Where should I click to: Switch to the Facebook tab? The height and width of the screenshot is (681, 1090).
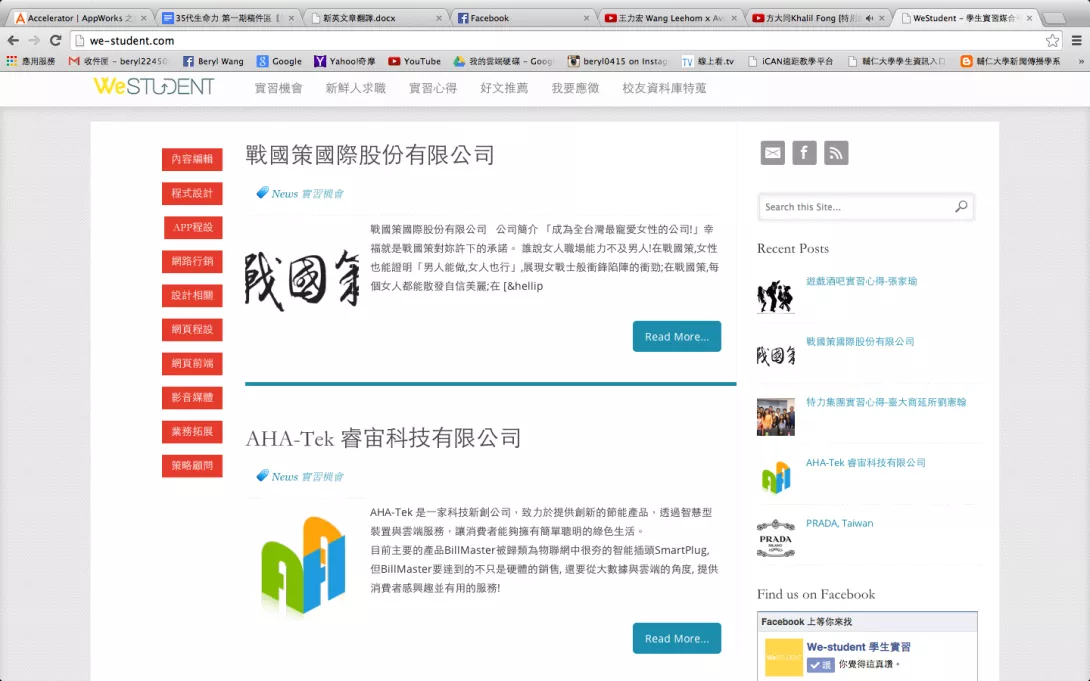coord(523,18)
